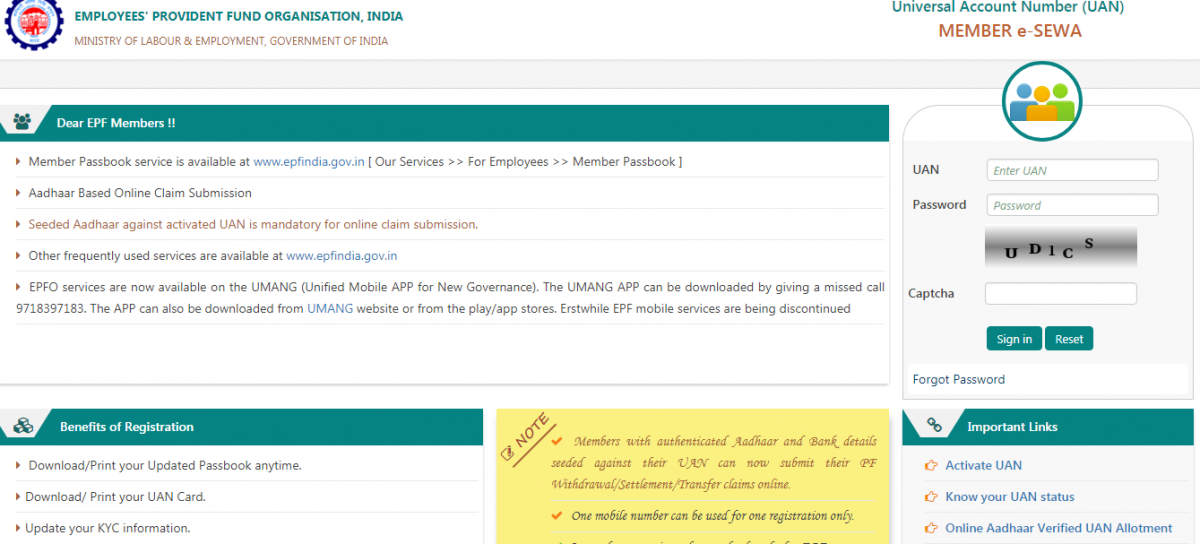Open www.epfindia.gov.in link in Member Passbook line
This screenshot has width=1200, height=544.
click(x=309, y=161)
